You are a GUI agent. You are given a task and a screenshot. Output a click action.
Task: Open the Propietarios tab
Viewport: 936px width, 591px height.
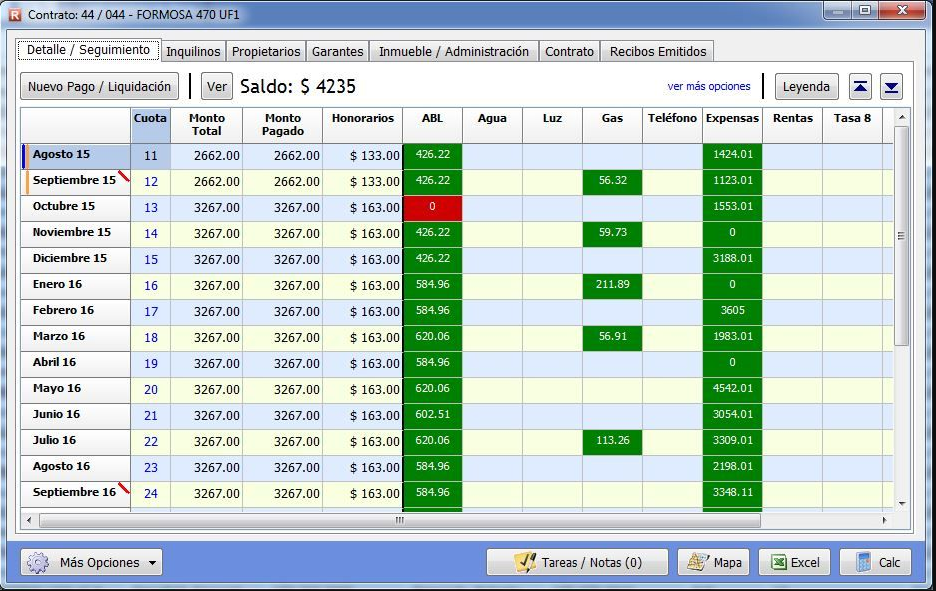(265, 51)
